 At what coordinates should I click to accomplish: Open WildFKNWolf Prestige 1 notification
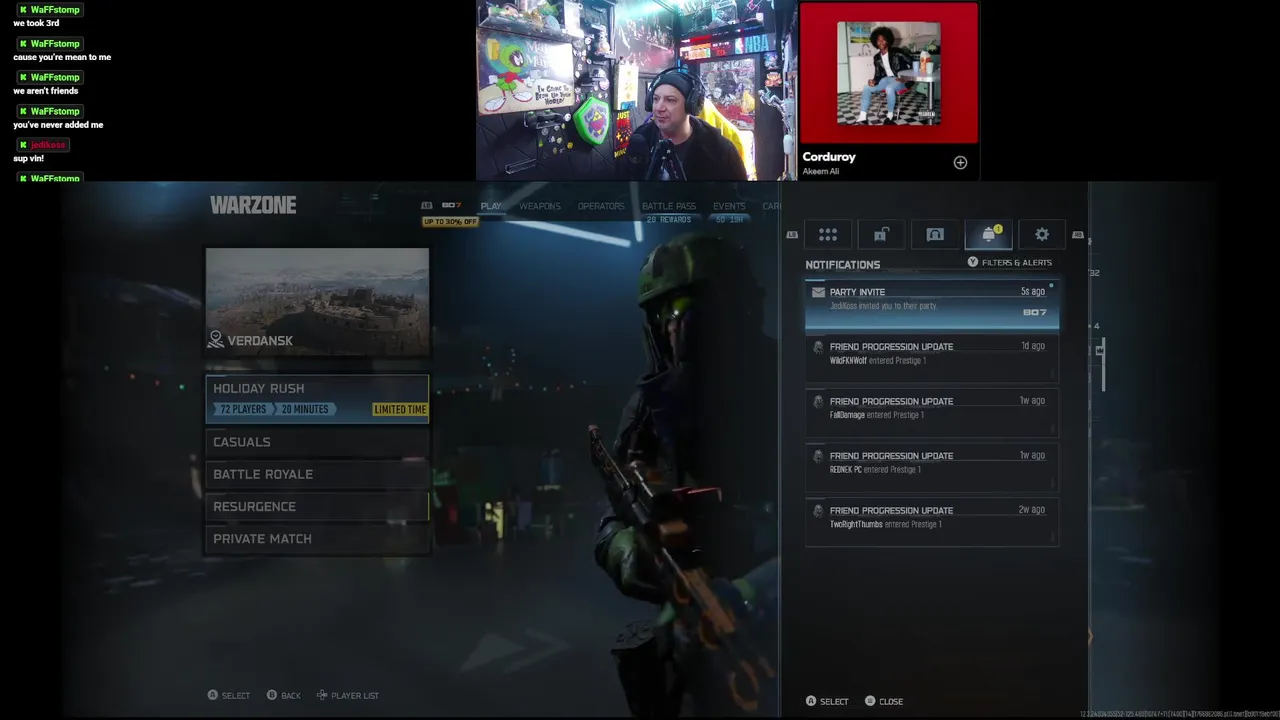click(x=932, y=359)
